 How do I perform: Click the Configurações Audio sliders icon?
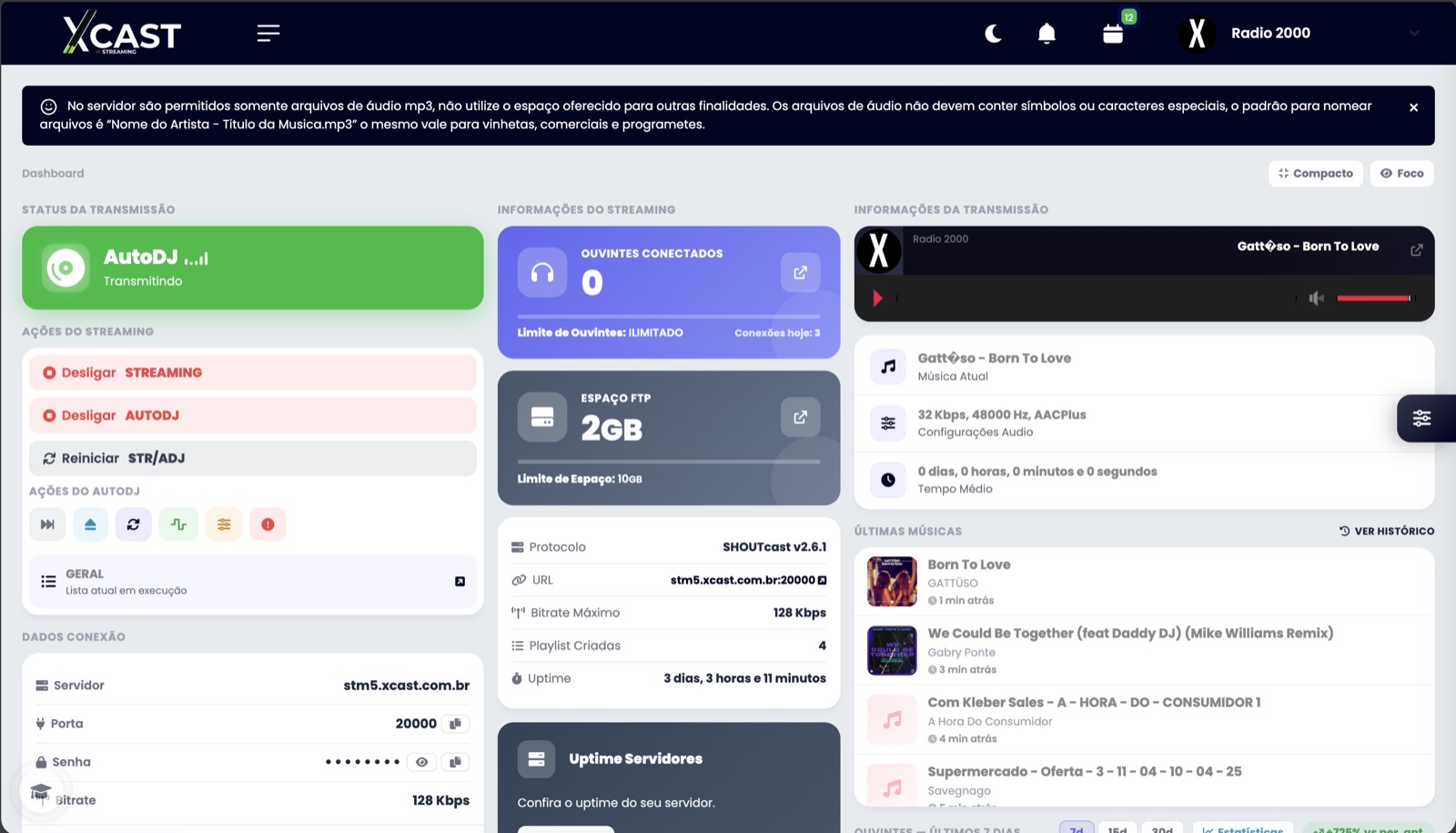coord(888,423)
